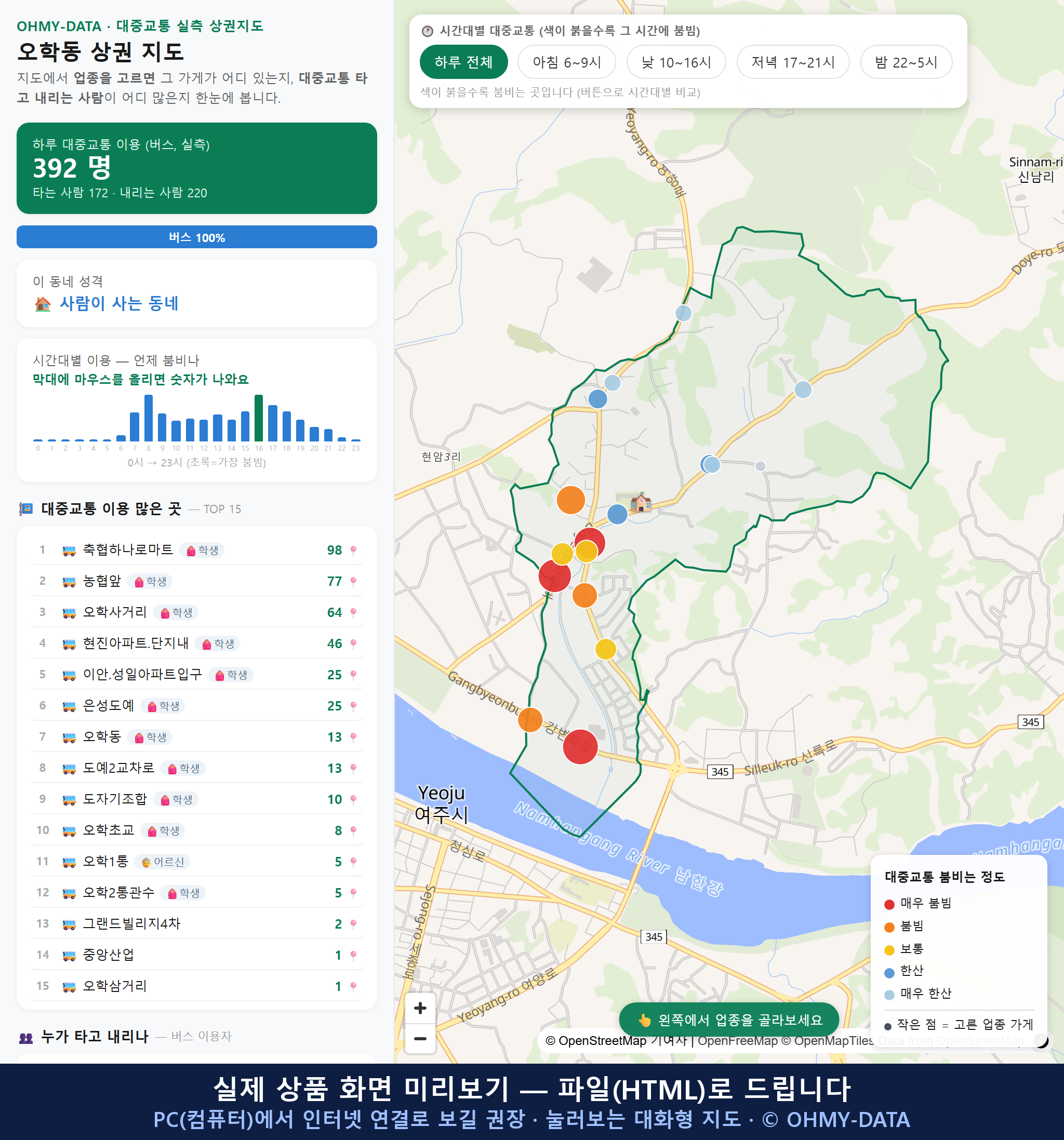Click the map pin icon for 오학사거리
This screenshot has width=1064, height=1140.
[353, 612]
